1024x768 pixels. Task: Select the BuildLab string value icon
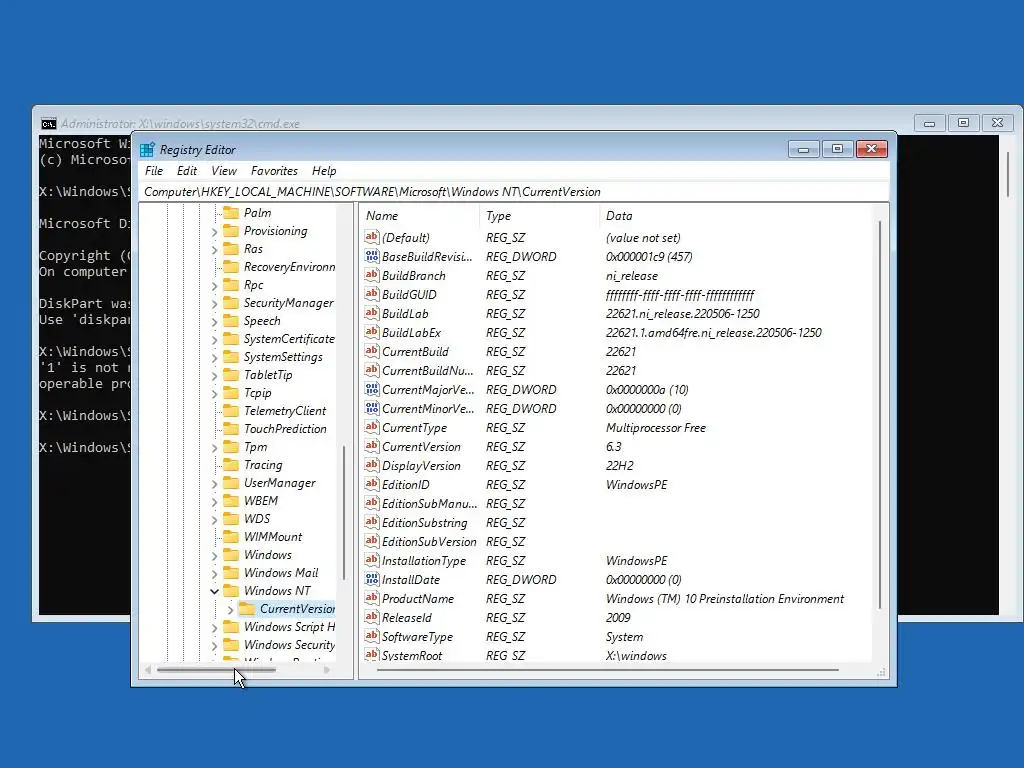372,313
